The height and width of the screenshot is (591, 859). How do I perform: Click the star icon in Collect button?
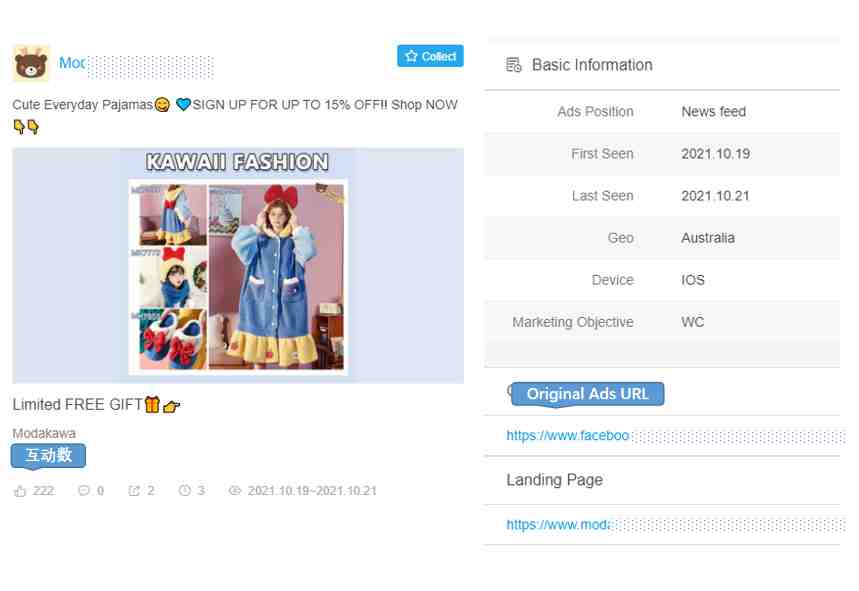pos(411,56)
